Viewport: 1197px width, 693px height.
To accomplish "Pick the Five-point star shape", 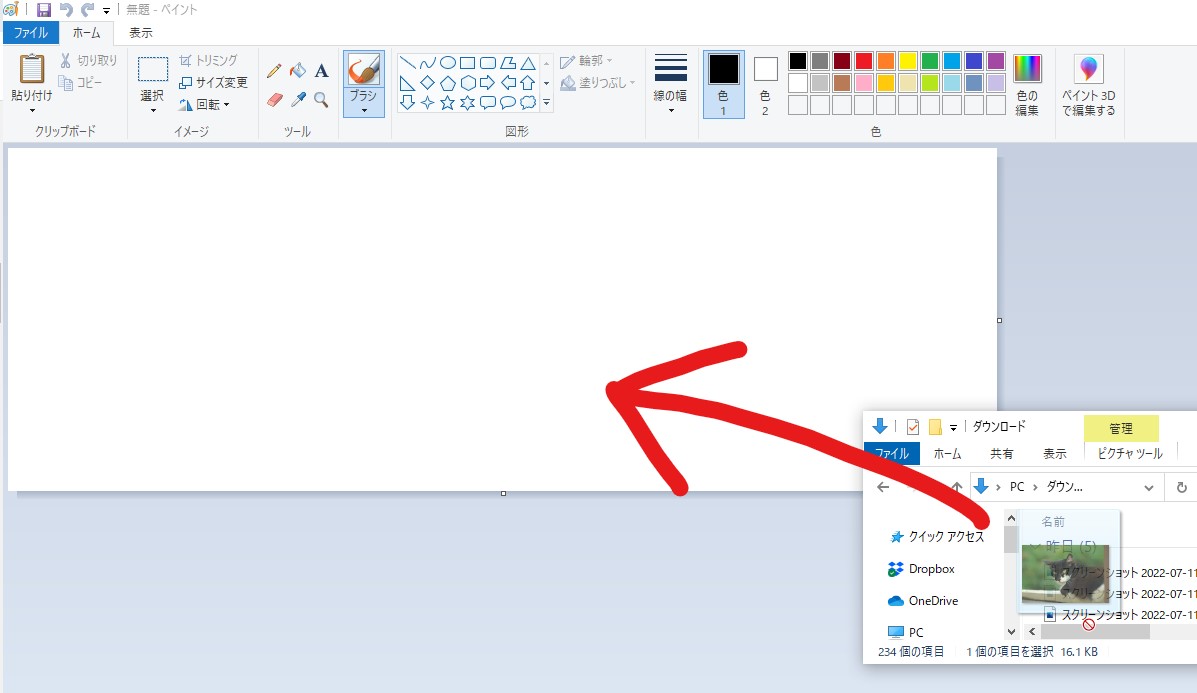I will 448,102.
